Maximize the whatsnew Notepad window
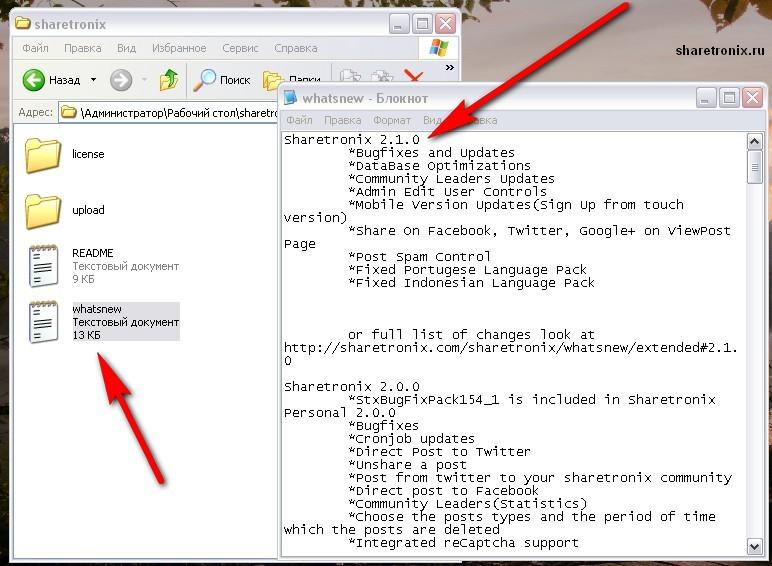This screenshot has height=566, width=772. 729,97
